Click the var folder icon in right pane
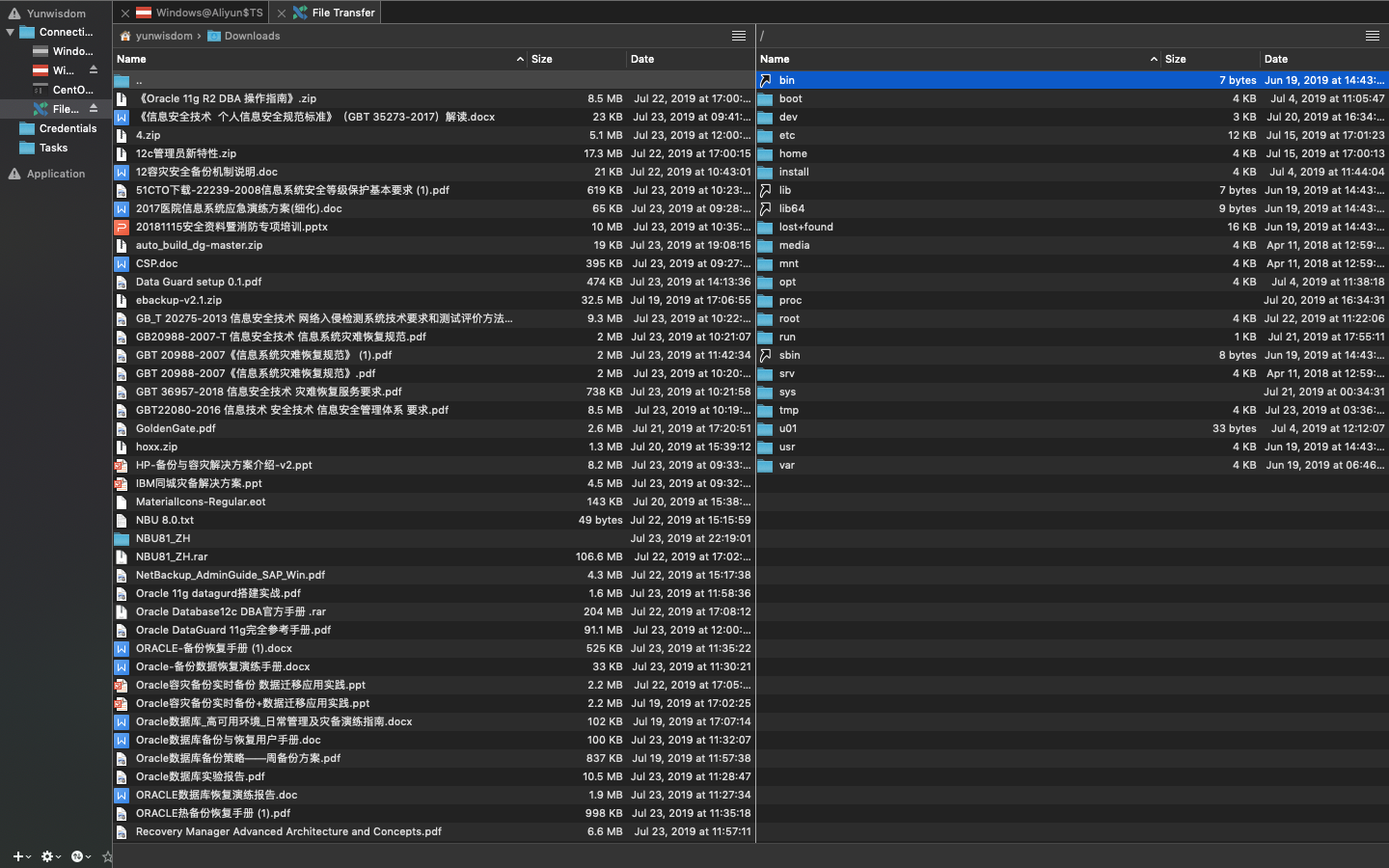Viewport: 1389px width, 868px height. click(765, 466)
